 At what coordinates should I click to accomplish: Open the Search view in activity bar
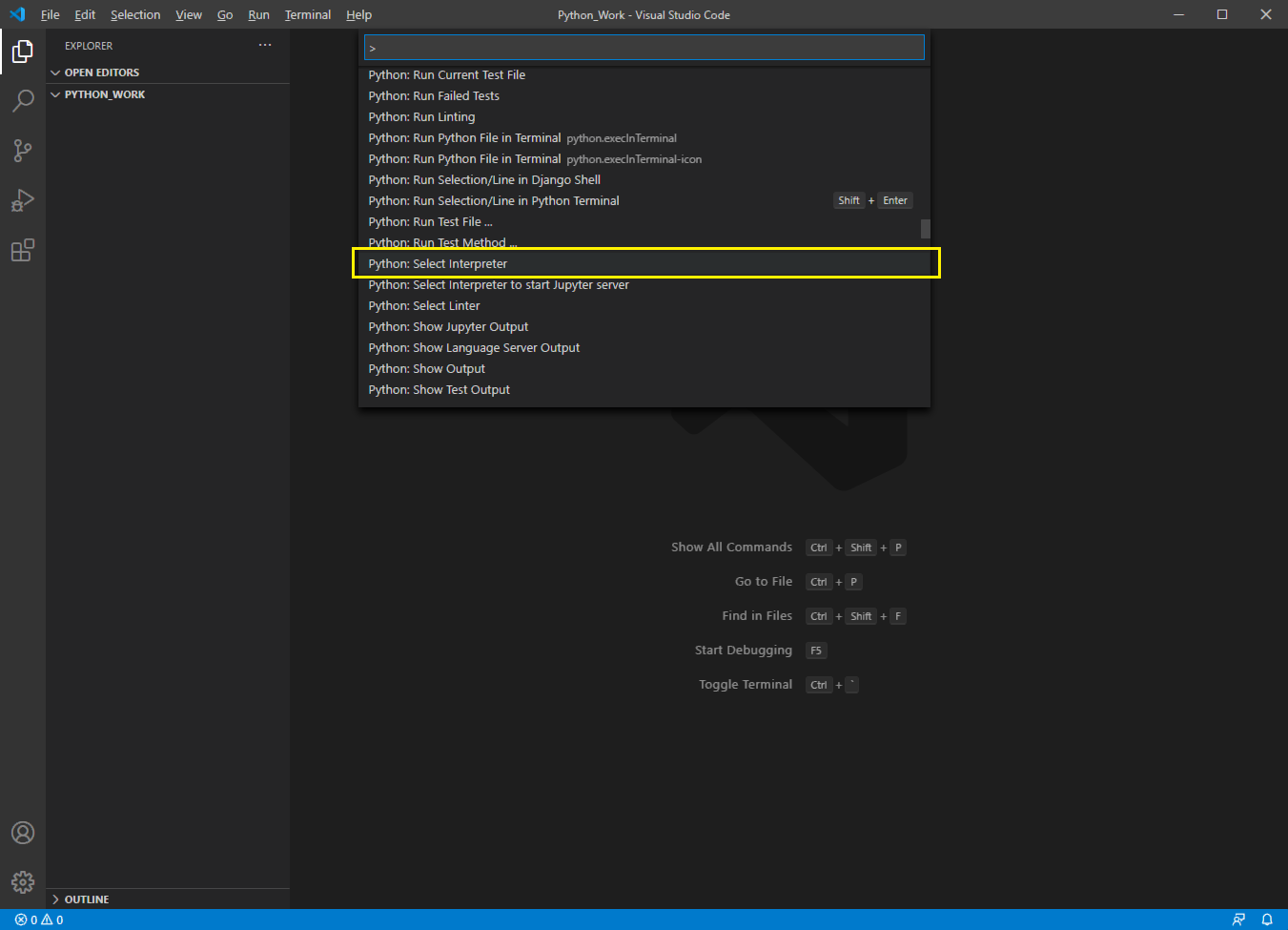point(23,101)
